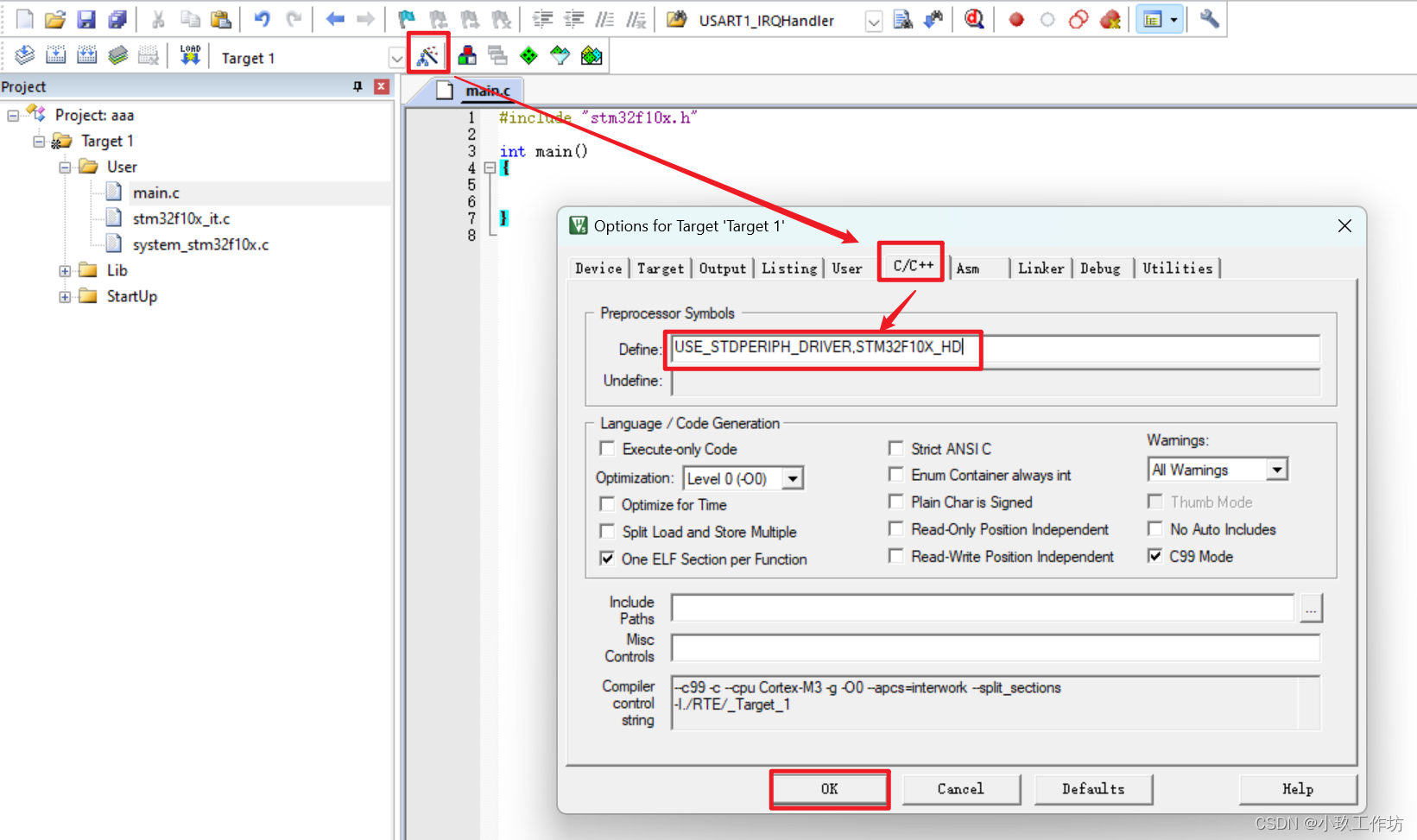Screen dimensions: 1417x840
Task: Paste from clipboard icon
Action: (221, 19)
